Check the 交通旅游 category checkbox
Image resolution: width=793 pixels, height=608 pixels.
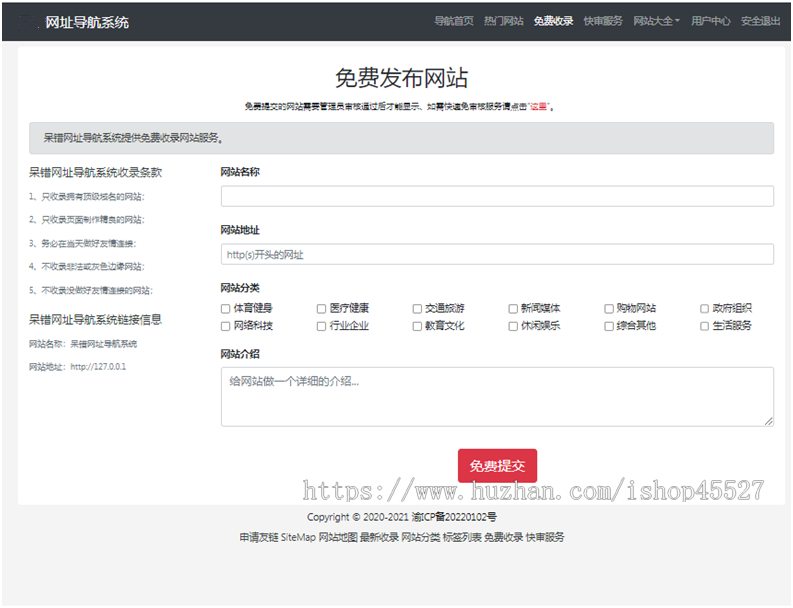[417, 309]
